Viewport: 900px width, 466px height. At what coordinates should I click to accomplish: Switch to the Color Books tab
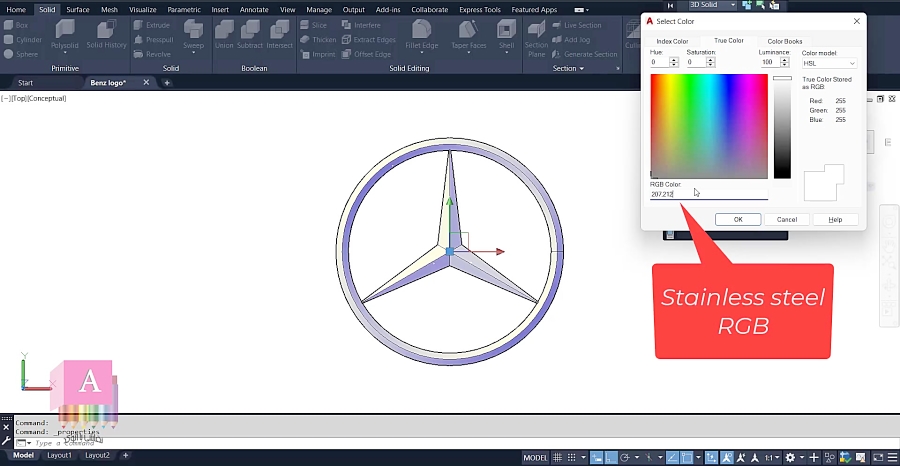(785, 41)
